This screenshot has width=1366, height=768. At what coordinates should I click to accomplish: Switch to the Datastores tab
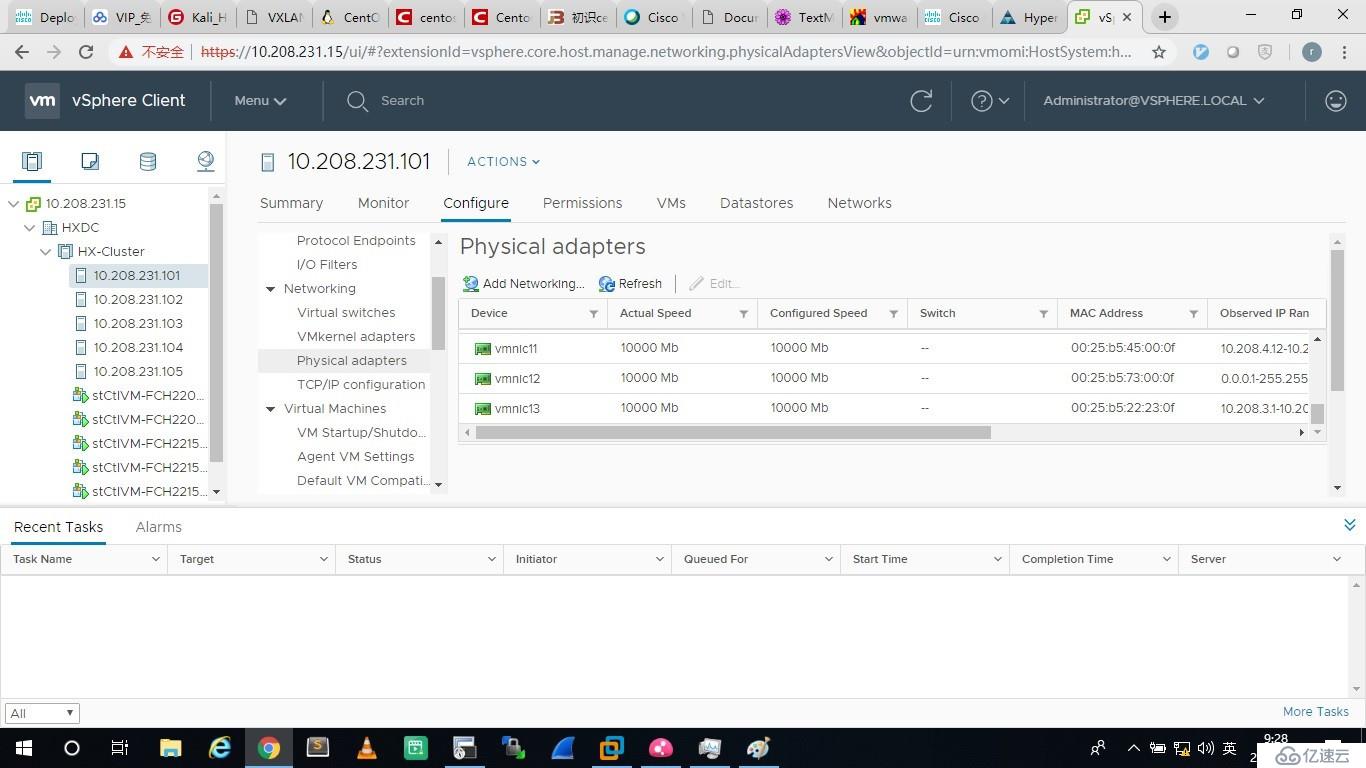(756, 203)
